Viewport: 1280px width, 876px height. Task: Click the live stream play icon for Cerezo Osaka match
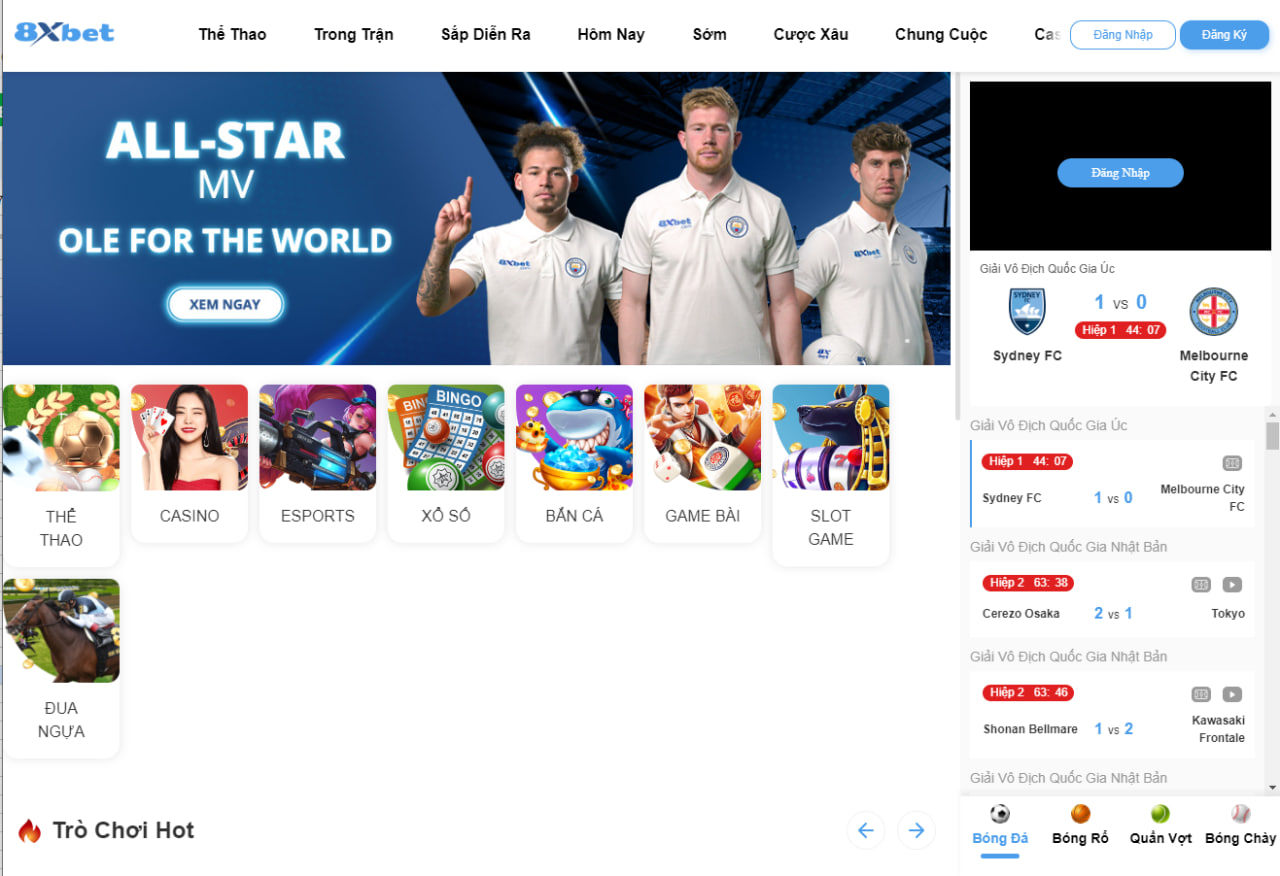point(1232,584)
